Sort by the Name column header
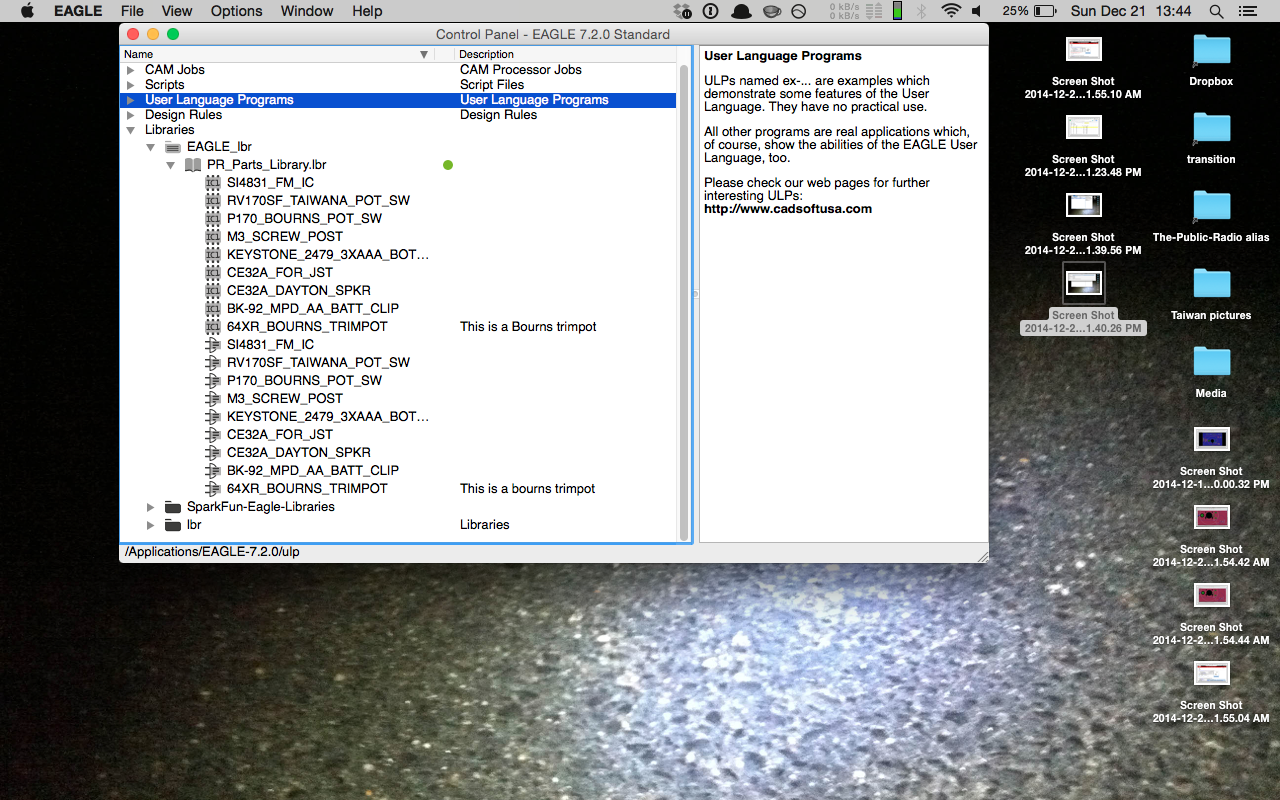 click(277, 54)
